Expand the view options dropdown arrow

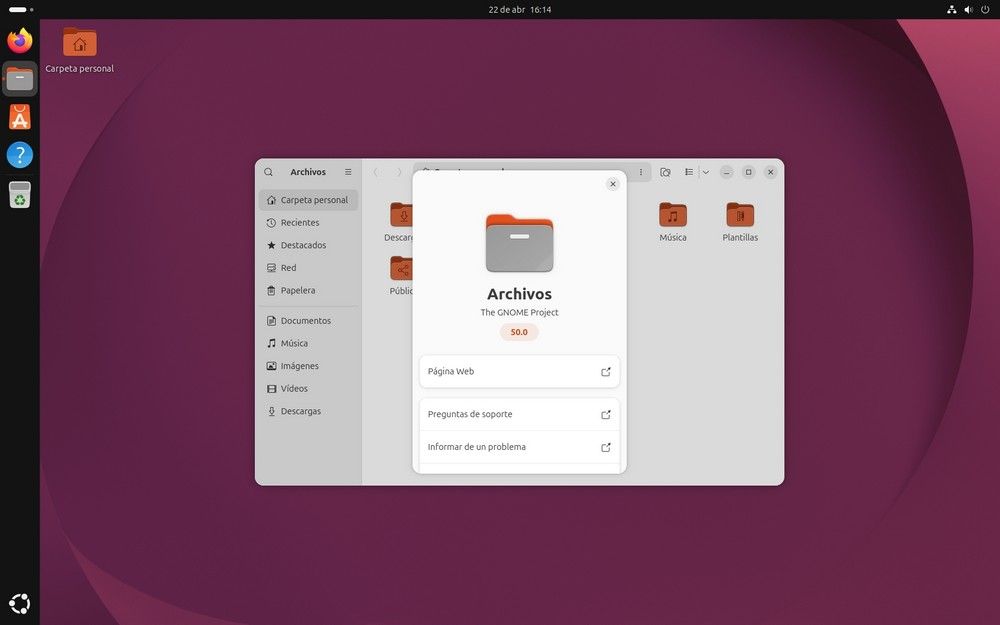pos(706,172)
